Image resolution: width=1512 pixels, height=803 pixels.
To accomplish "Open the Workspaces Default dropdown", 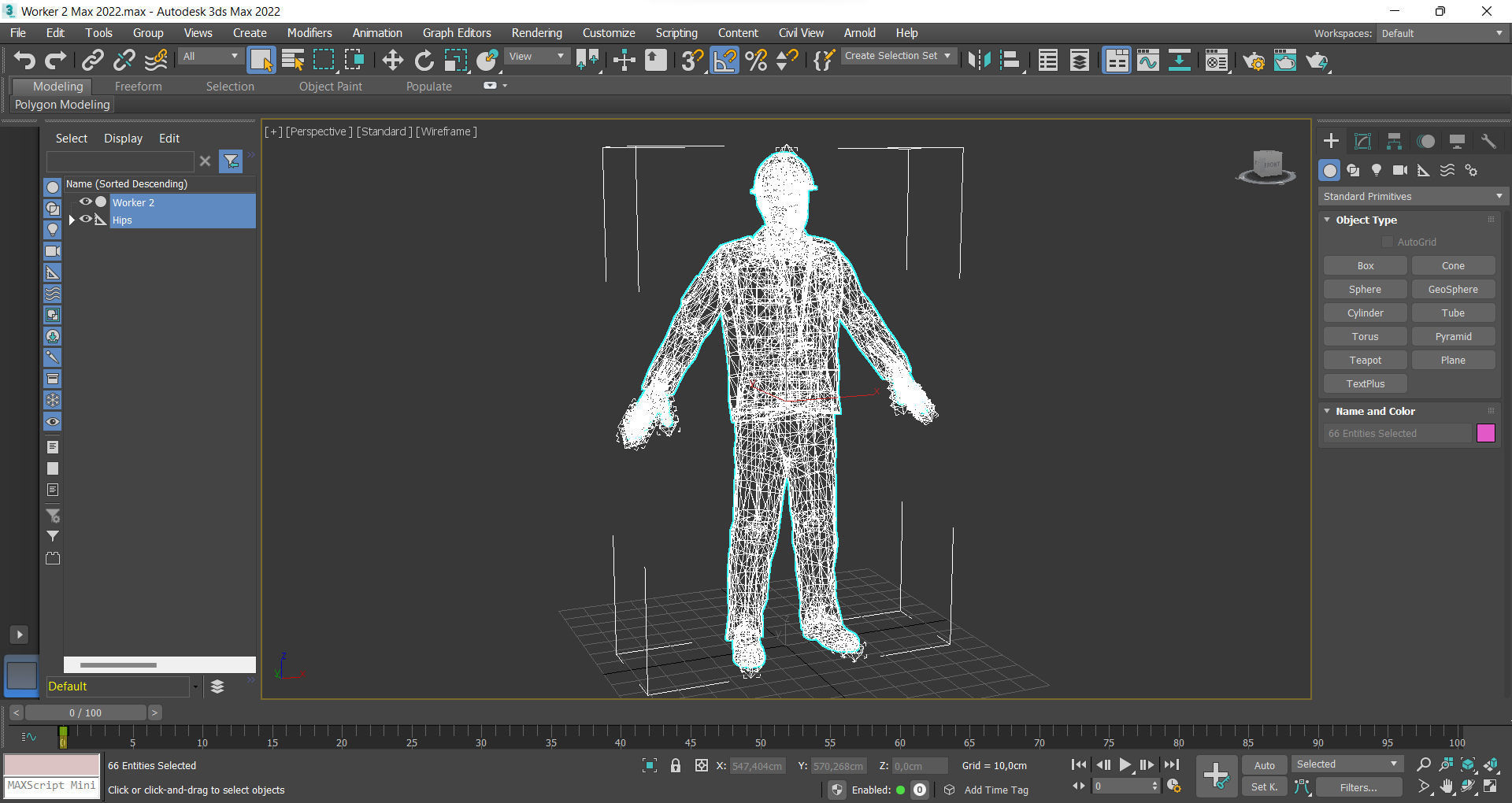I will coord(1442,33).
